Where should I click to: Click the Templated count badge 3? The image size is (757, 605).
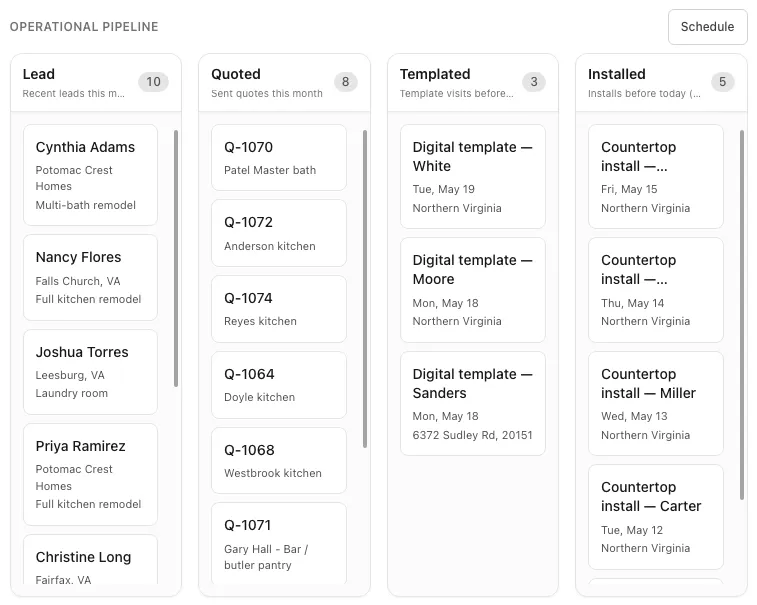534,82
